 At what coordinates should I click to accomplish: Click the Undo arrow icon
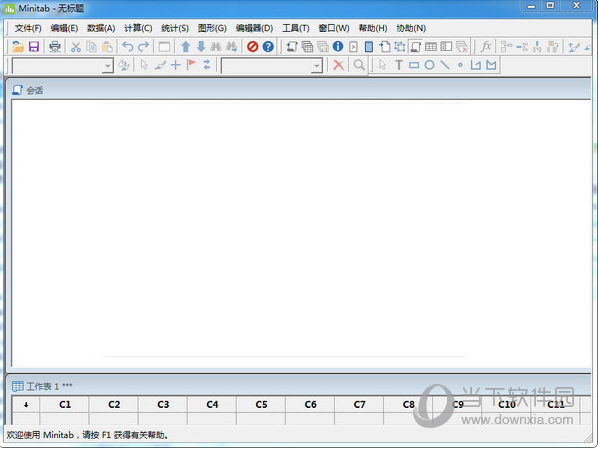(x=128, y=47)
